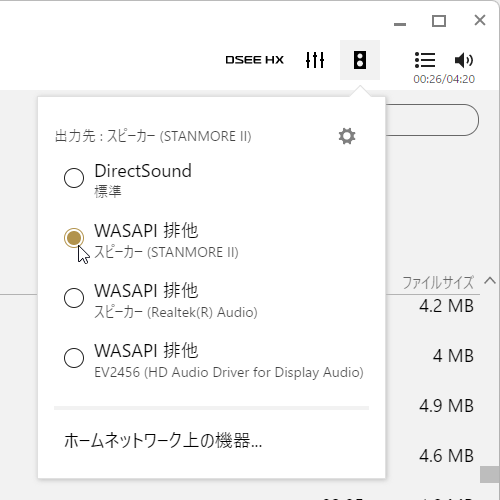The width and height of the screenshot is (500, 500).
Task: Sort by ファイルサイズ column header
Action: 438,283
